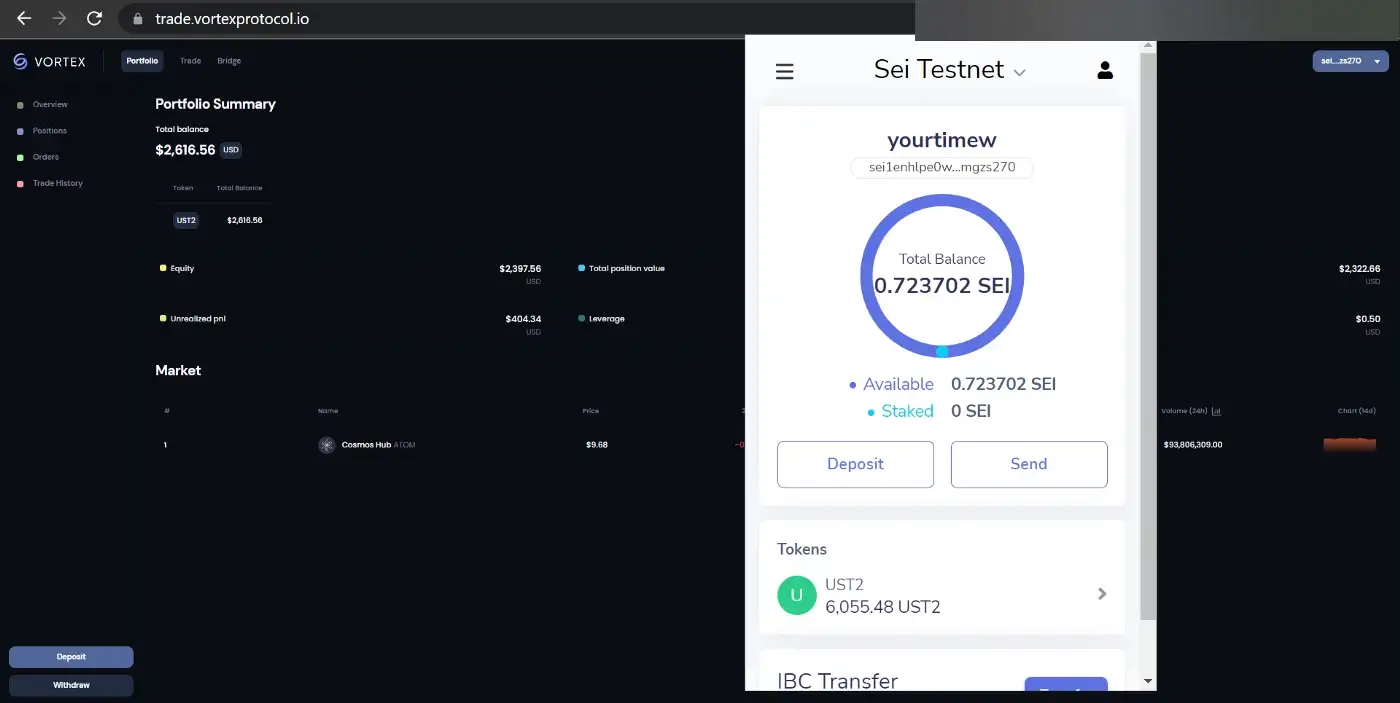
Task: Click the 6,055.48 UST2 balance text
Action: (883, 607)
